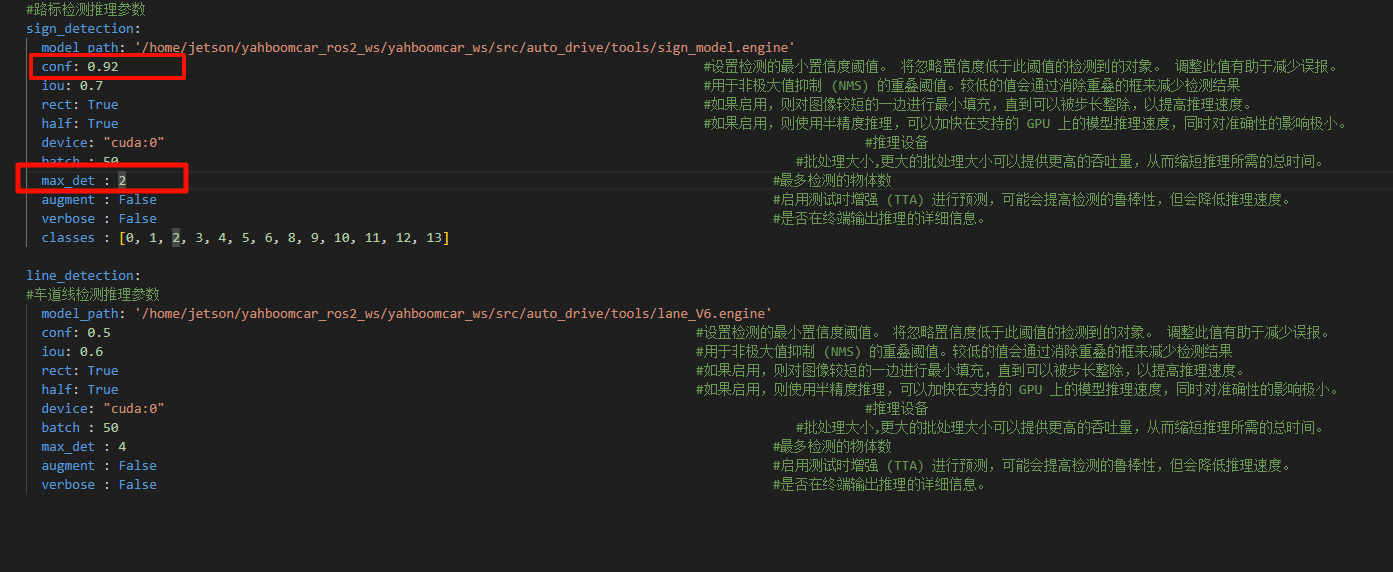Click 'augment : False' under line_detection
1393x572 pixels.
[99, 465]
